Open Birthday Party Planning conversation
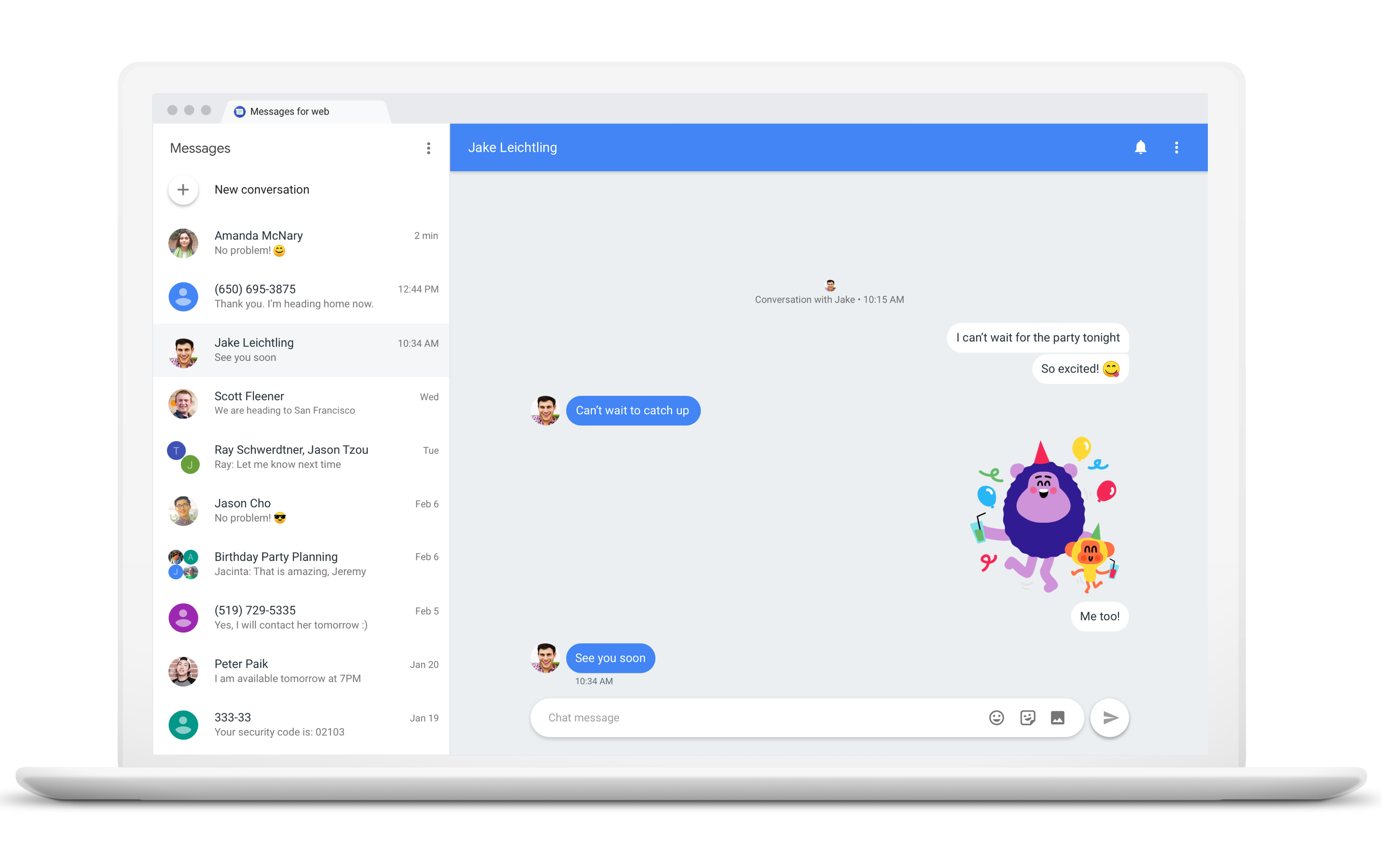 [300, 564]
